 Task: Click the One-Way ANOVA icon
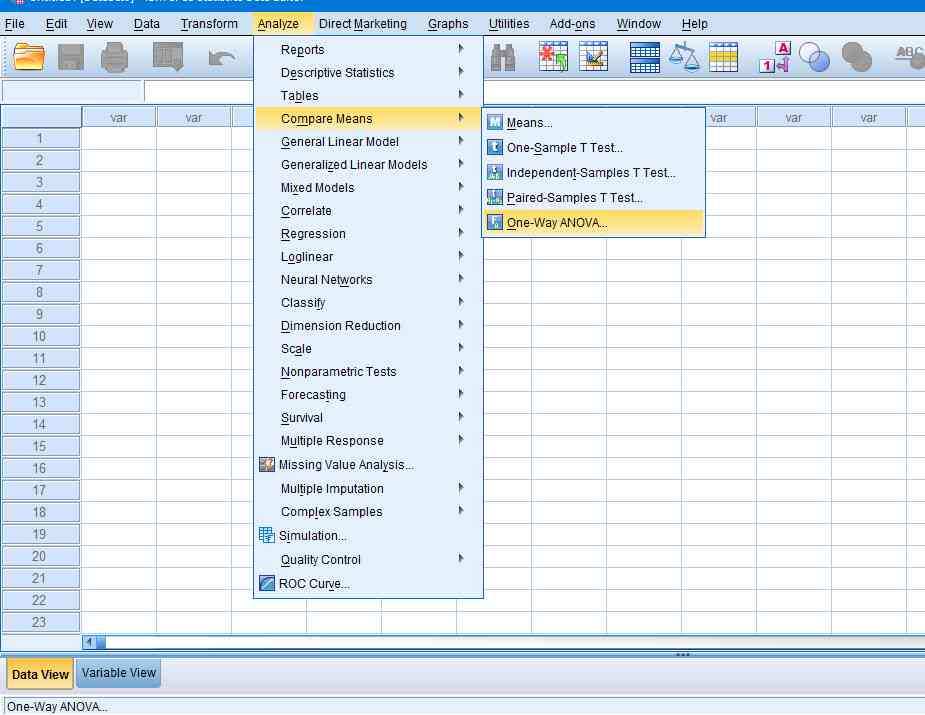pyautogui.click(x=494, y=222)
